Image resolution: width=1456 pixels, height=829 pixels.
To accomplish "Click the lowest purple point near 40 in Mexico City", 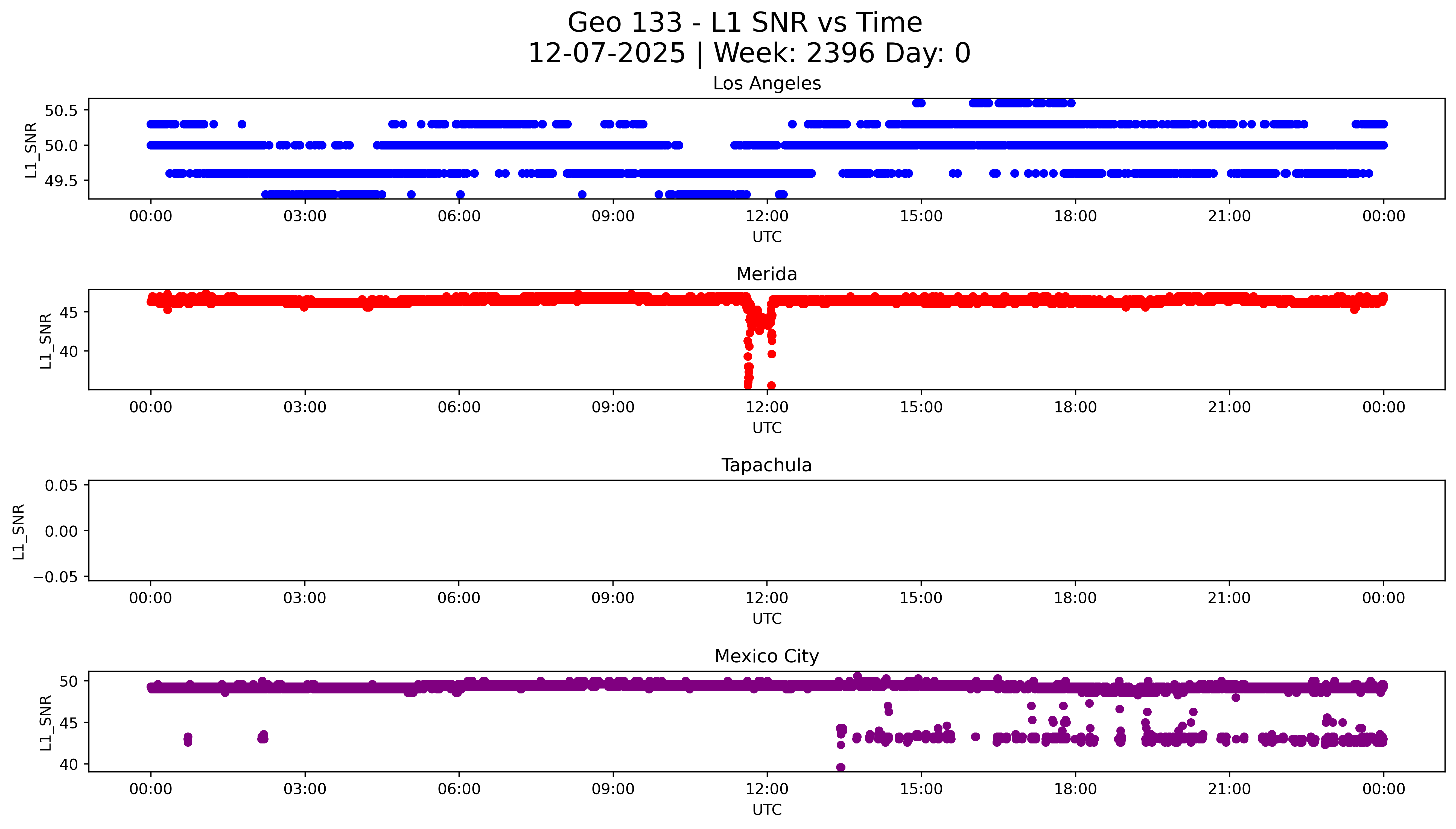I will click(841, 767).
